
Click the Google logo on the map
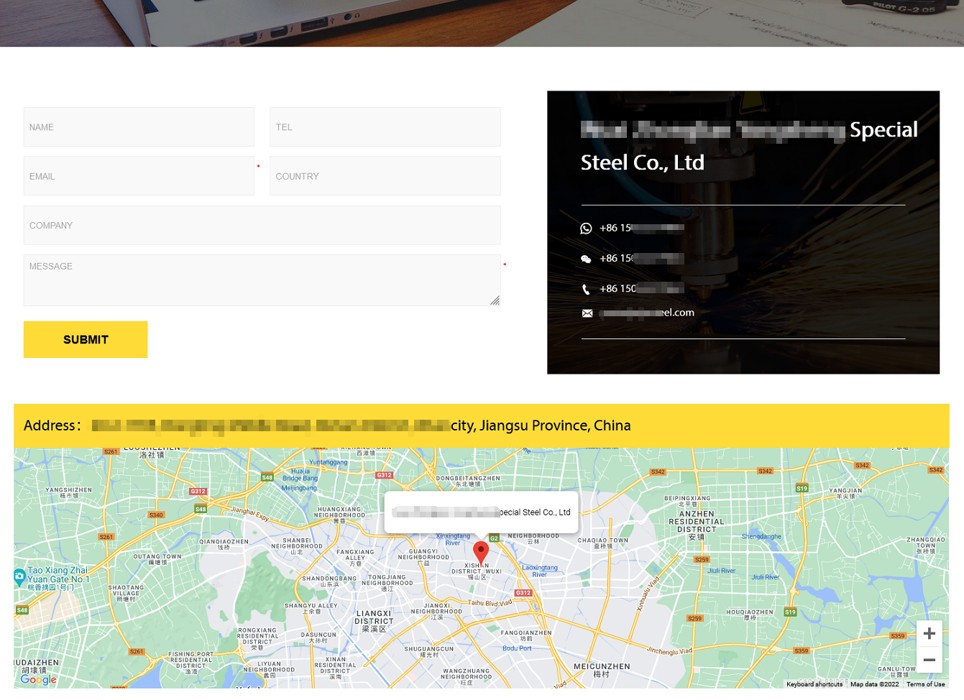tap(38, 680)
